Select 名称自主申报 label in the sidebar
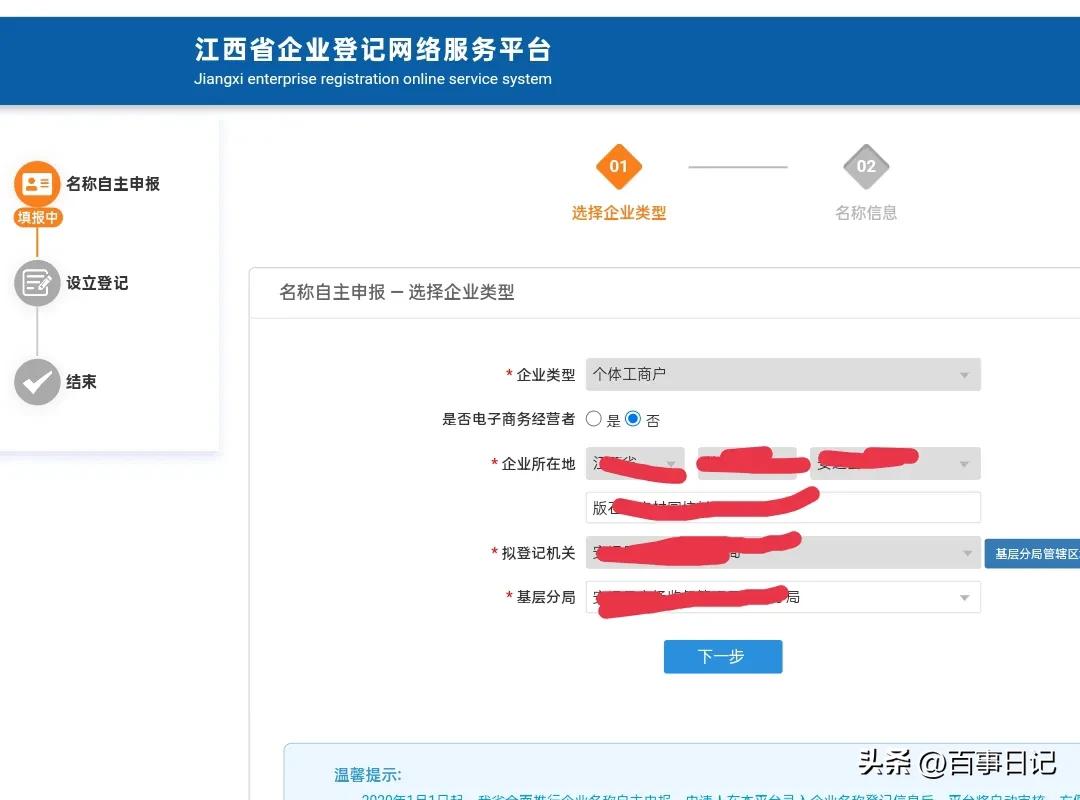 [113, 184]
